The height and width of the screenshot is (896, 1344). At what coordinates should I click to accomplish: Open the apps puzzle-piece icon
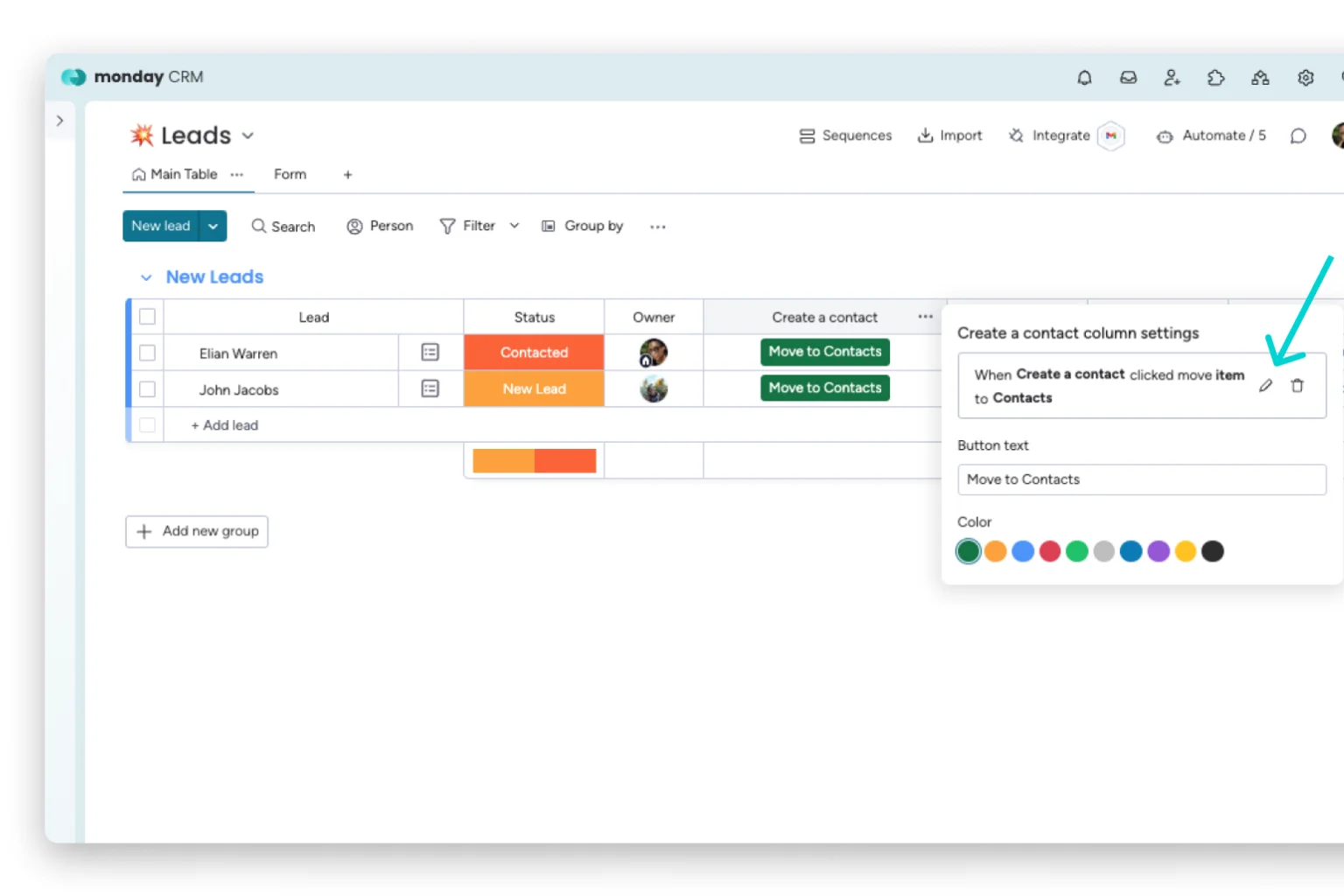(x=1216, y=78)
